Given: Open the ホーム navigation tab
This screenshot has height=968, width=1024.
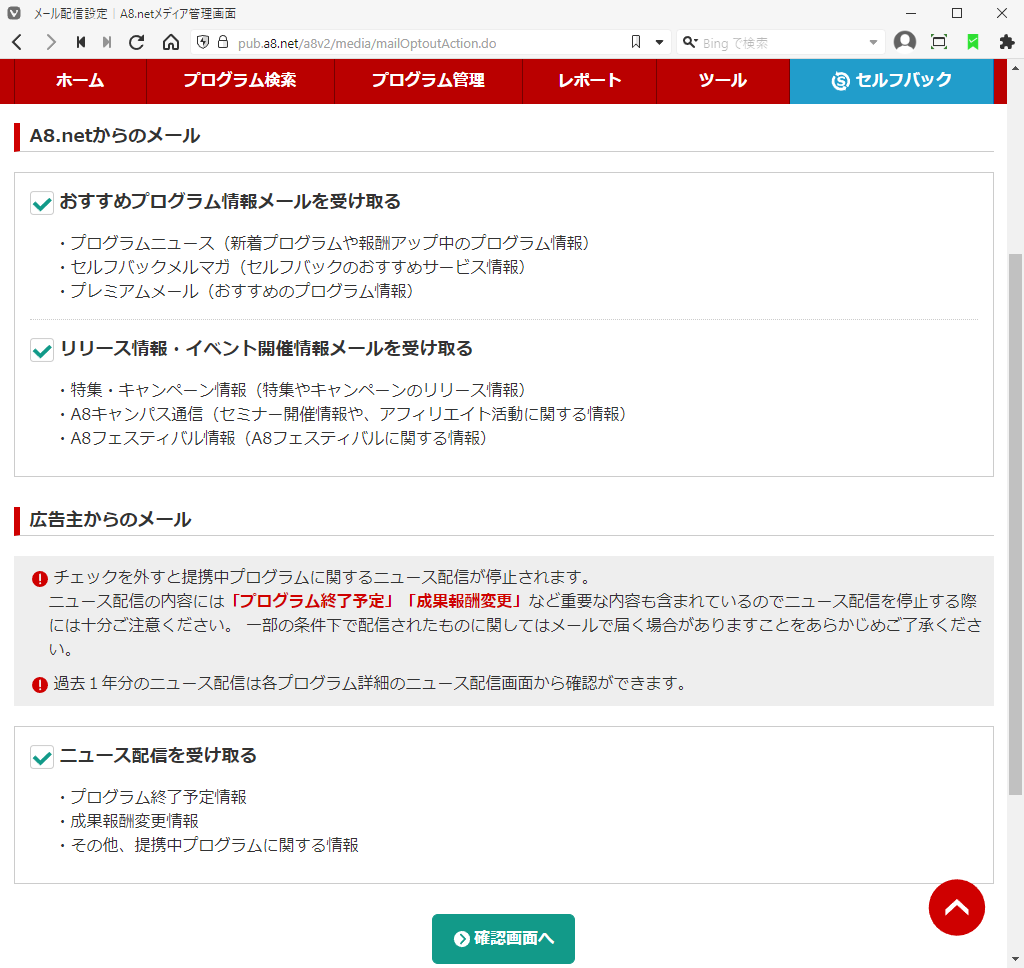Looking at the screenshot, I should coord(80,80).
